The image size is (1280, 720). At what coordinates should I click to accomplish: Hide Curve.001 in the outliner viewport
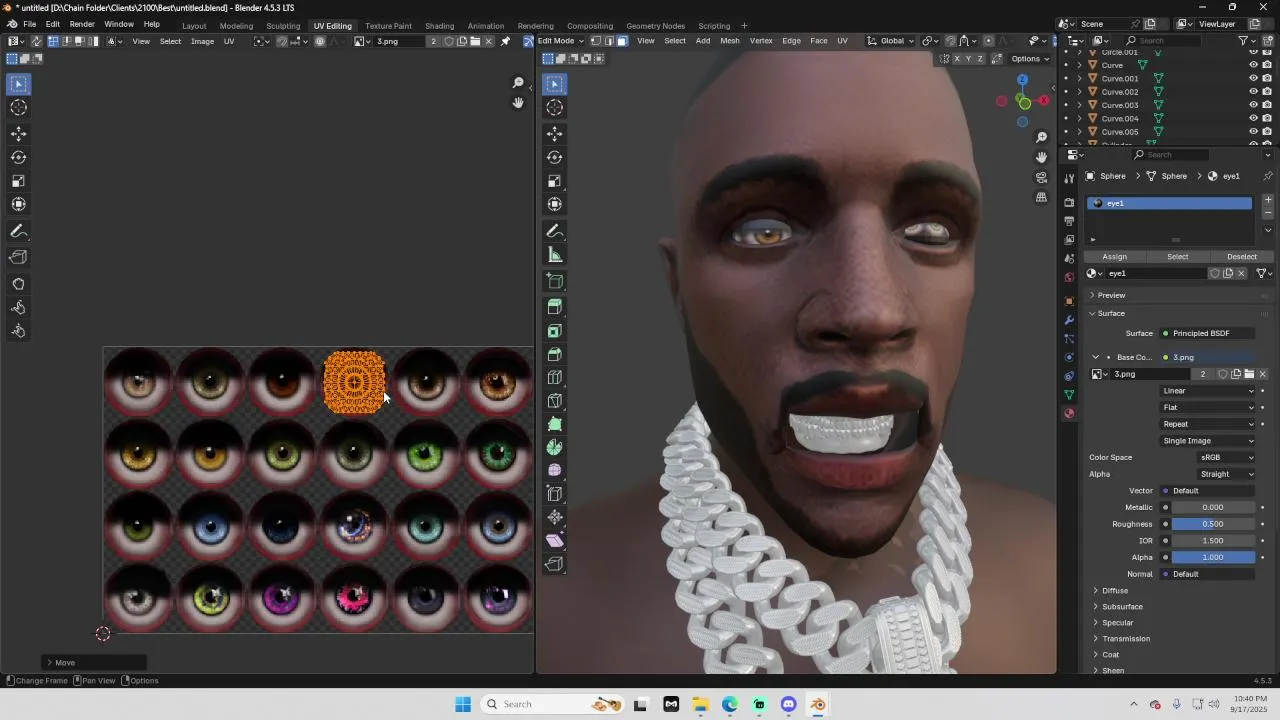coord(1253,78)
